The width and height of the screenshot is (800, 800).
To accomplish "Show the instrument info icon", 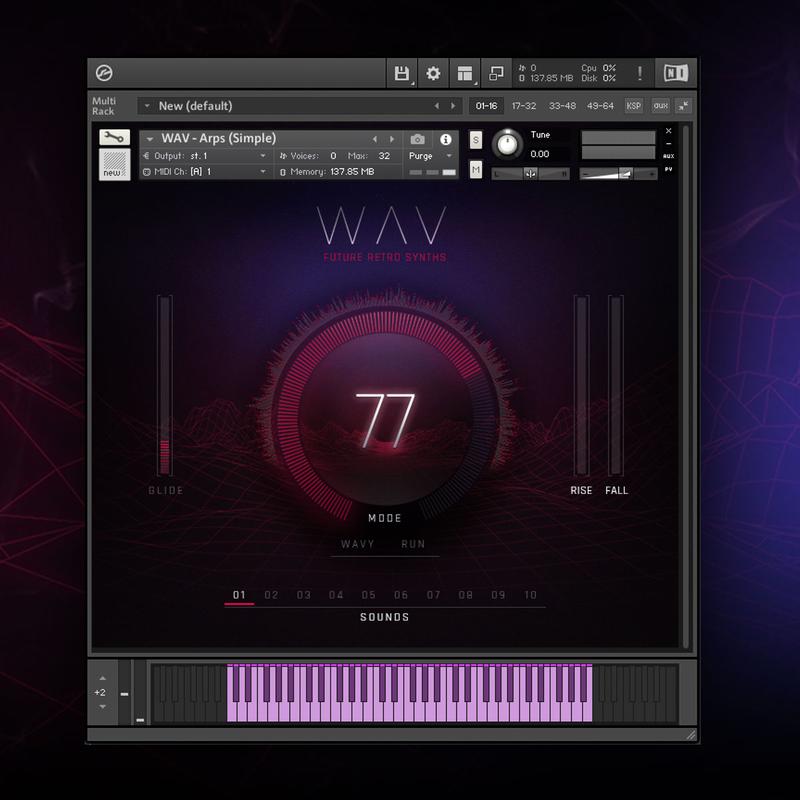I will (445, 139).
